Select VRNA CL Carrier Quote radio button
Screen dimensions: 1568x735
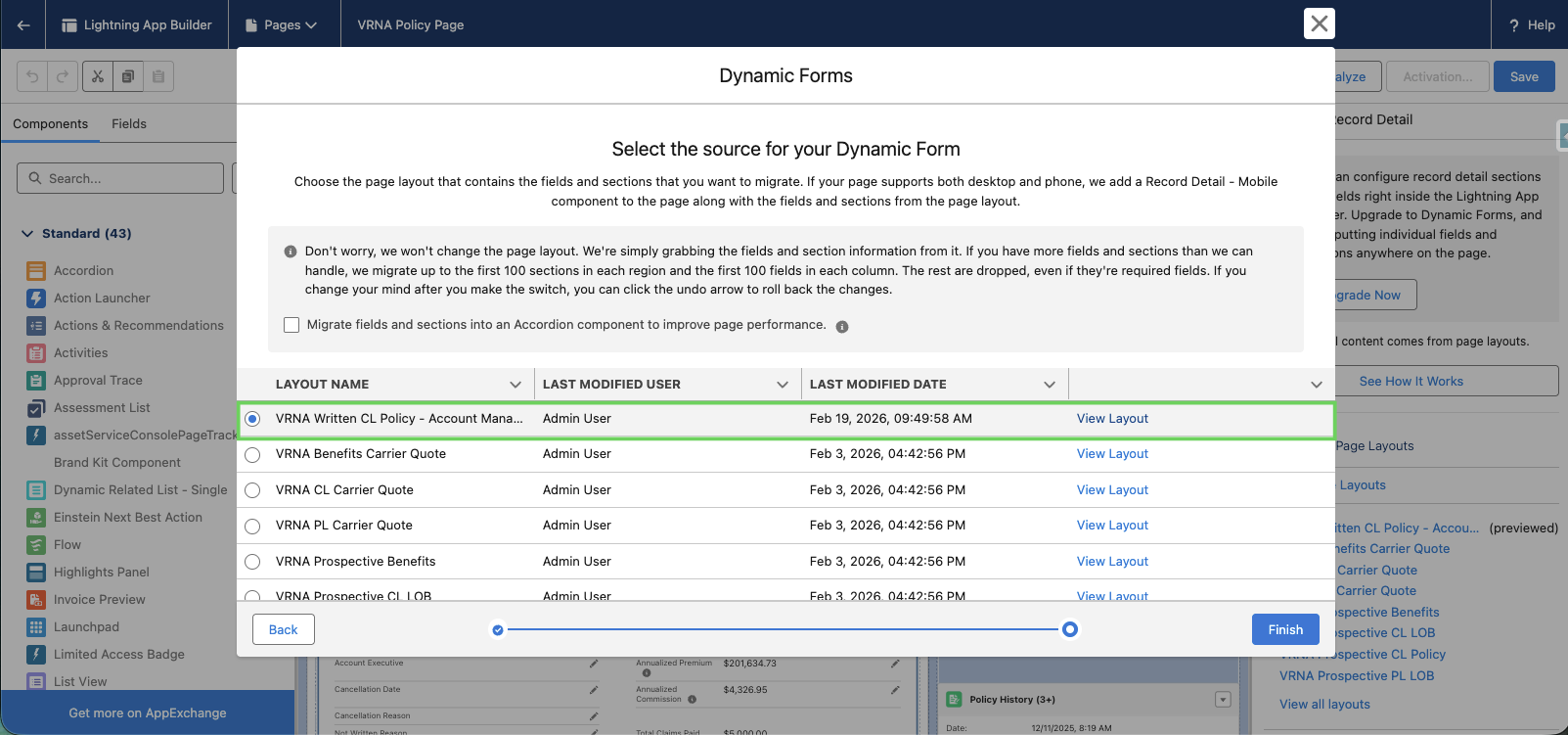point(252,490)
